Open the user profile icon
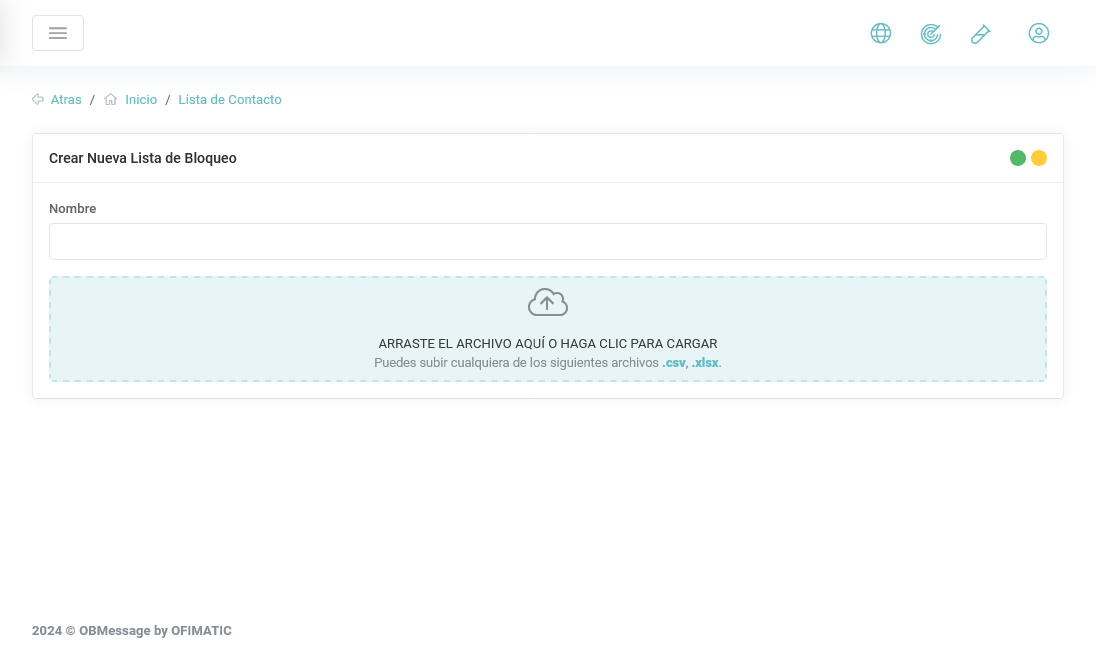The image size is (1096, 653). 1039,33
